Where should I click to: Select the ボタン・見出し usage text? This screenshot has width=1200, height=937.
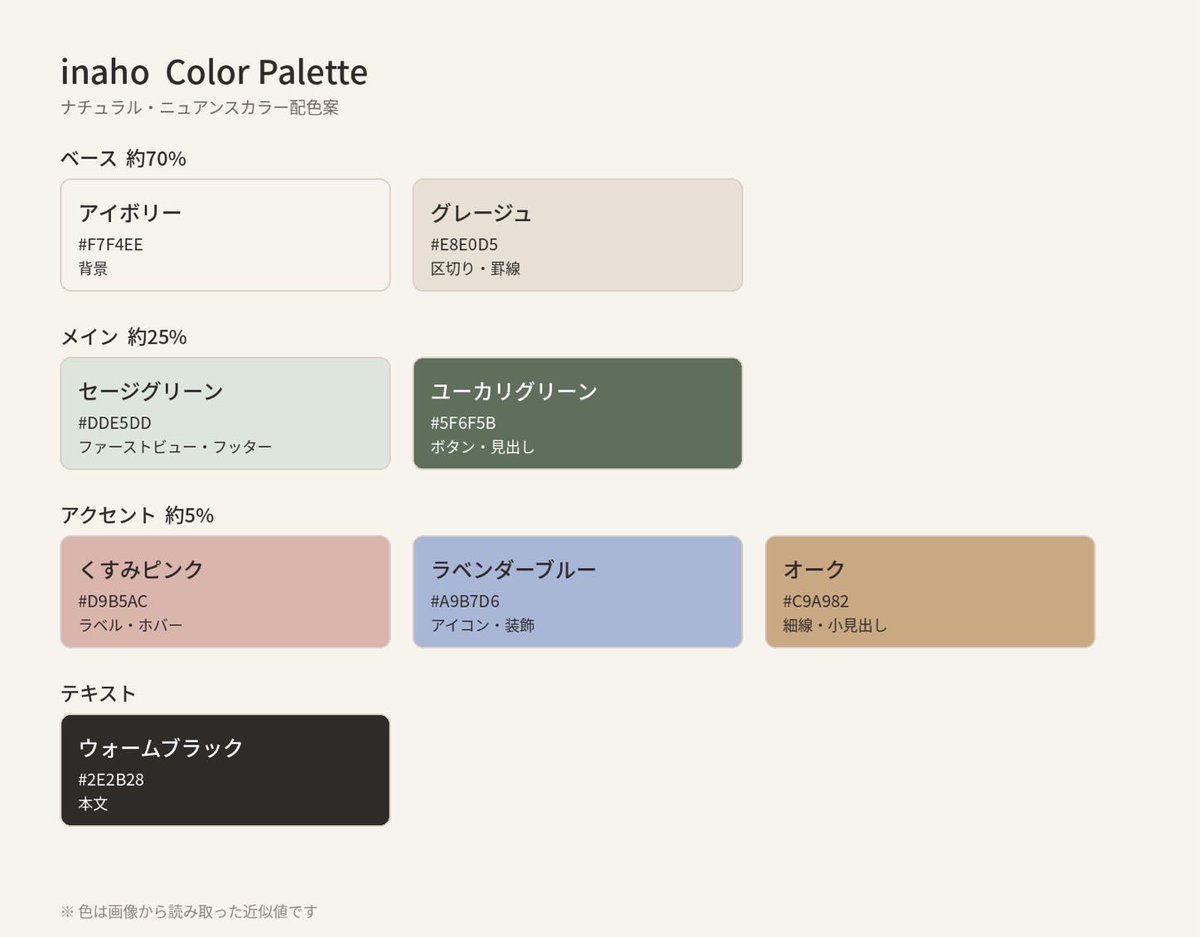tap(483, 447)
